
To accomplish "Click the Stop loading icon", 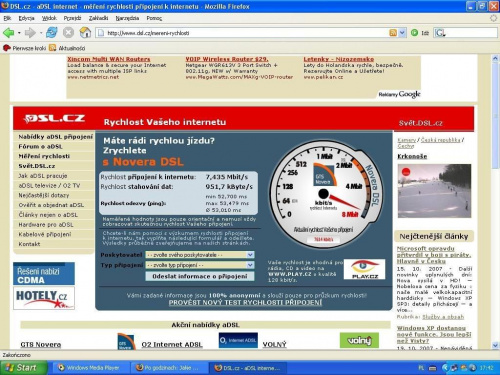I will tap(68, 33).
